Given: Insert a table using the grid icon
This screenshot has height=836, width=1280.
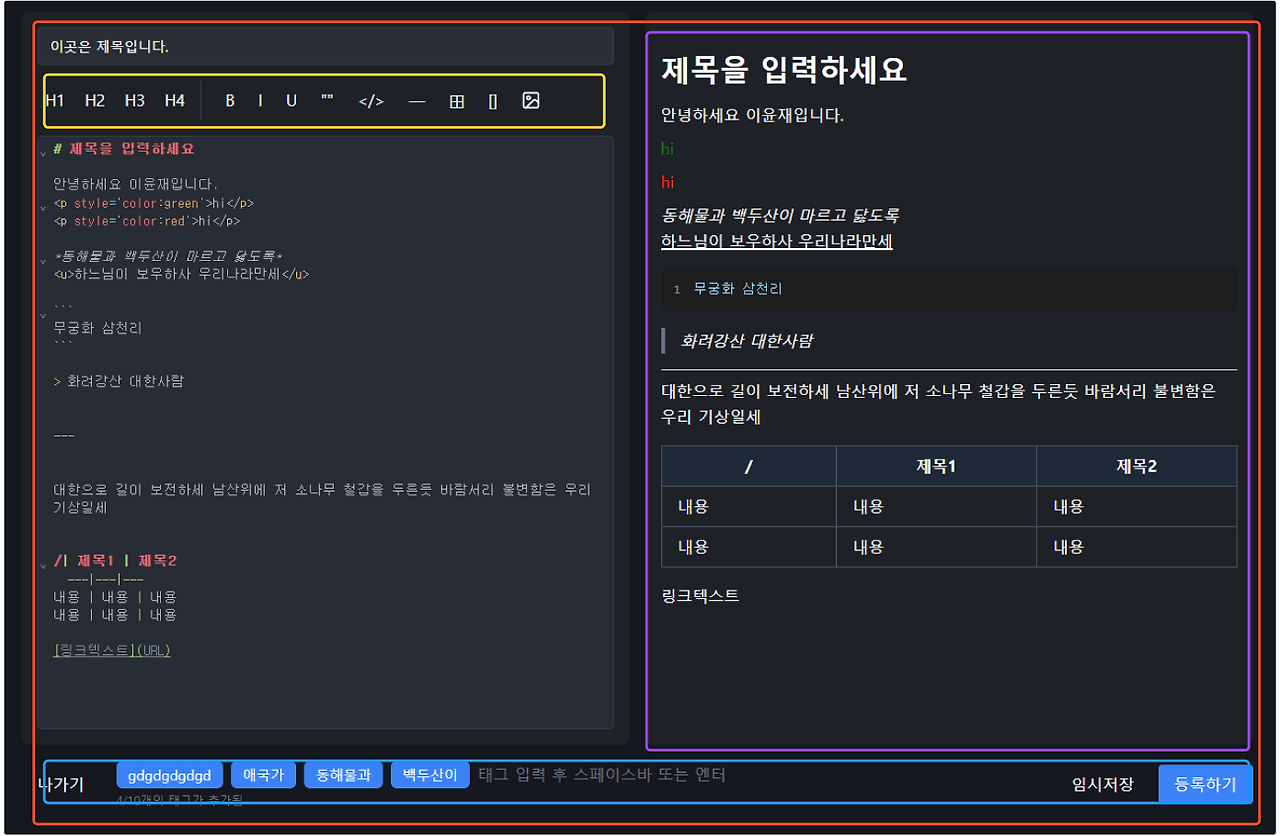Looking at the screenshot, I should pyautogui.click(x=457, y=100).
